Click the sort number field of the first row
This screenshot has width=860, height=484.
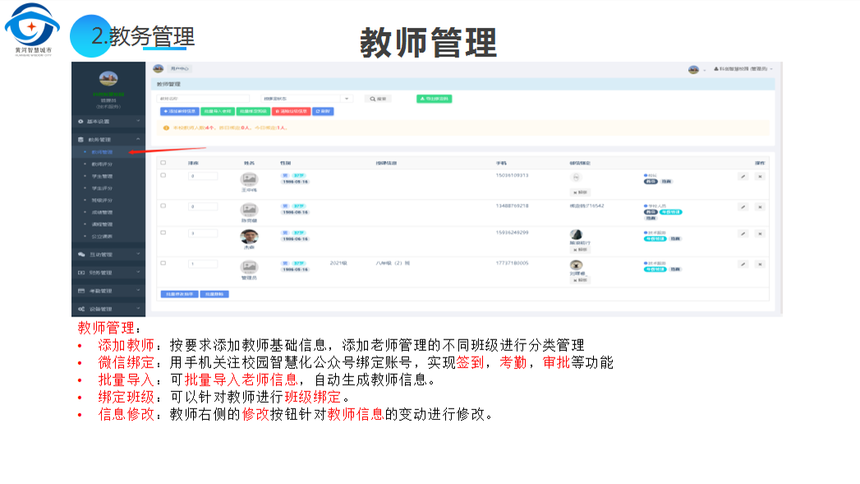203,176
